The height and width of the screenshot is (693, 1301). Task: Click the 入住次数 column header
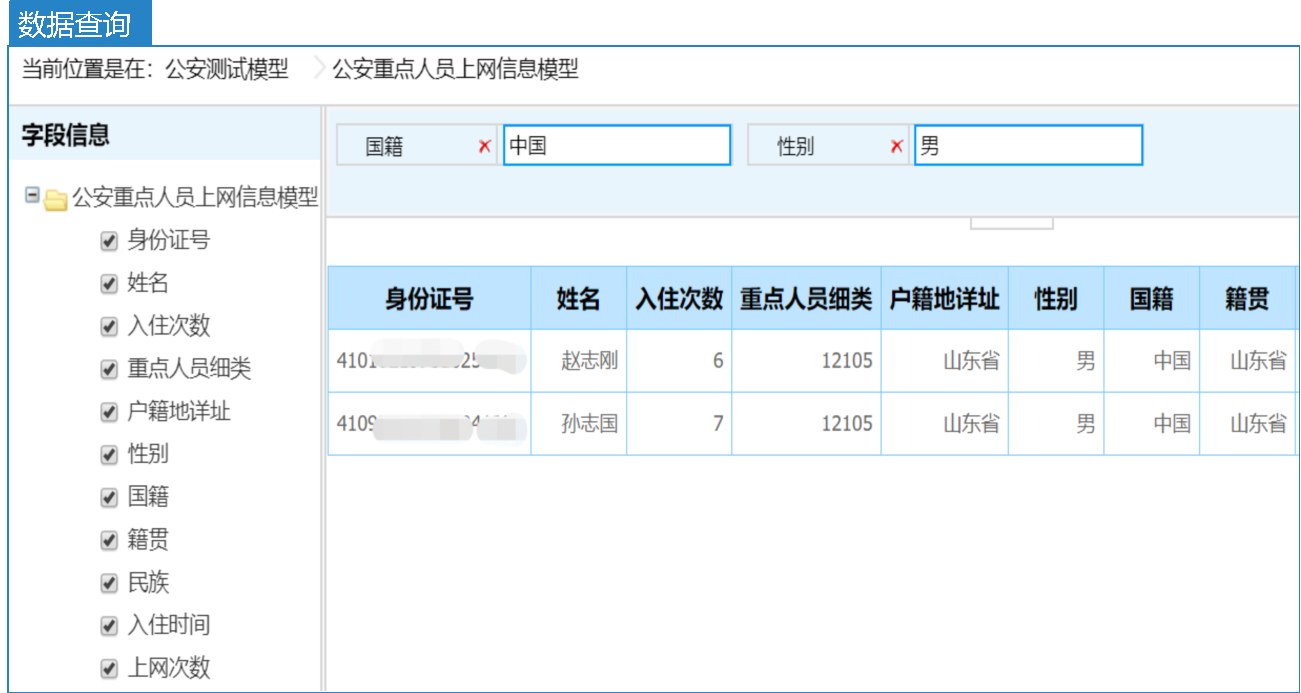click(x=679, y=298)
